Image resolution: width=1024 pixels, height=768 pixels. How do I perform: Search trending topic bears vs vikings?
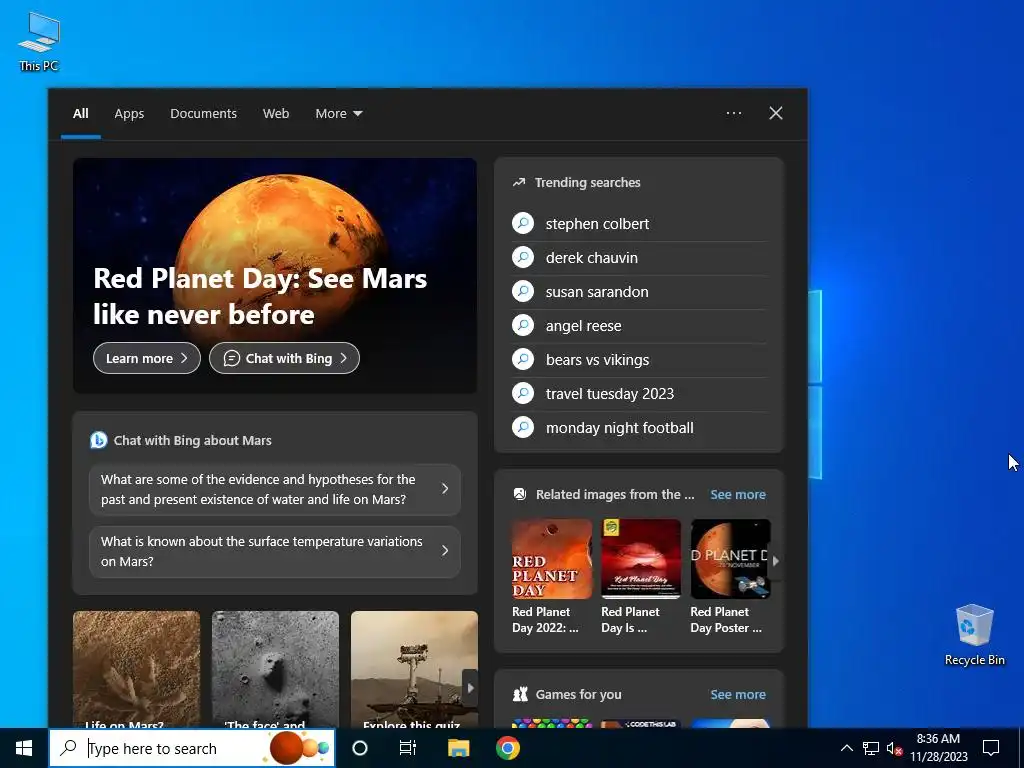(x=639, y=360)
